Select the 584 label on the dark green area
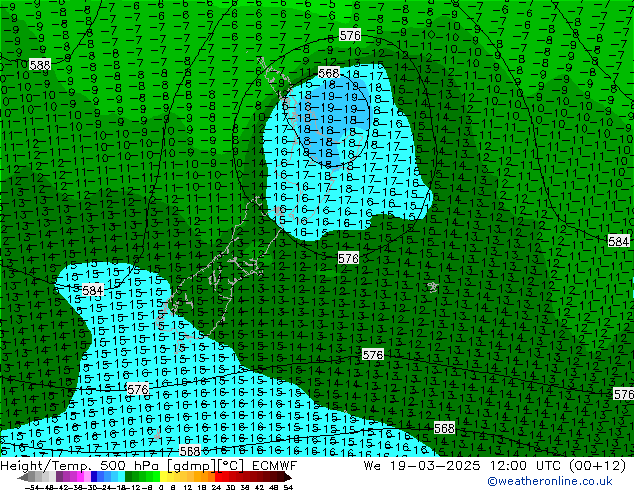This screenshot has width=634, height=490. click(619, 241)
